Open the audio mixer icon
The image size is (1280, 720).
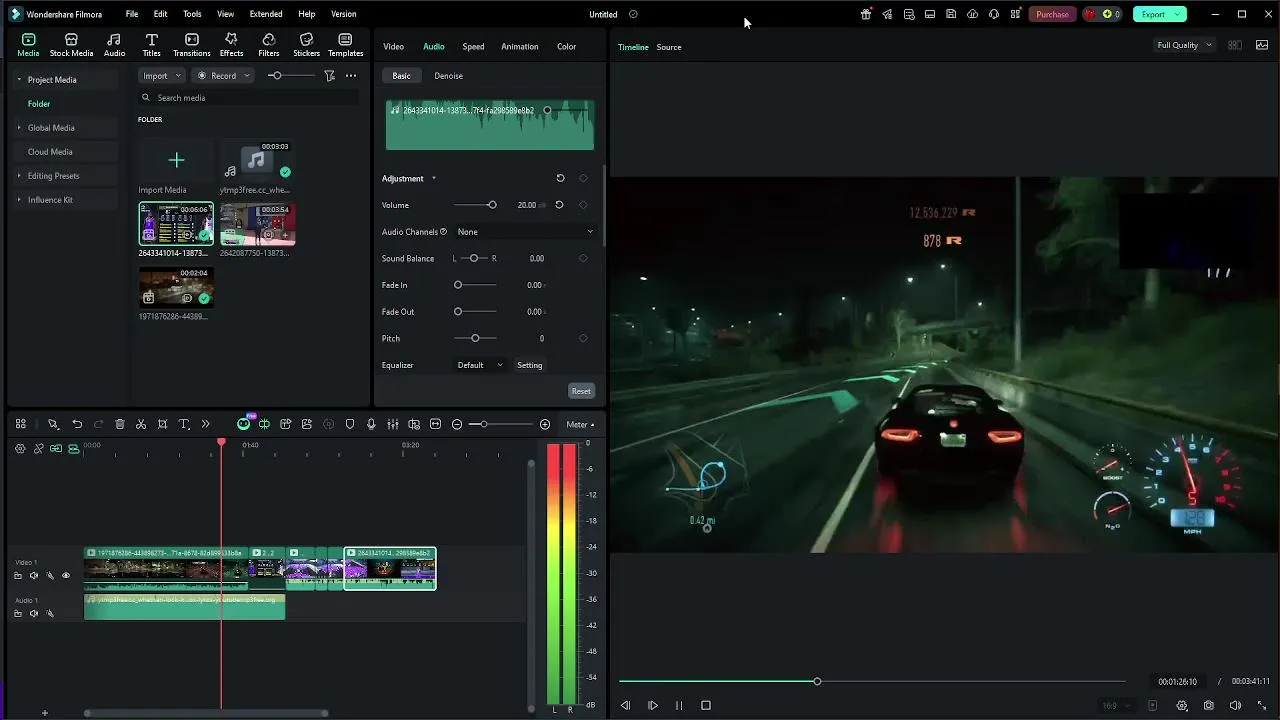[393, 424]
